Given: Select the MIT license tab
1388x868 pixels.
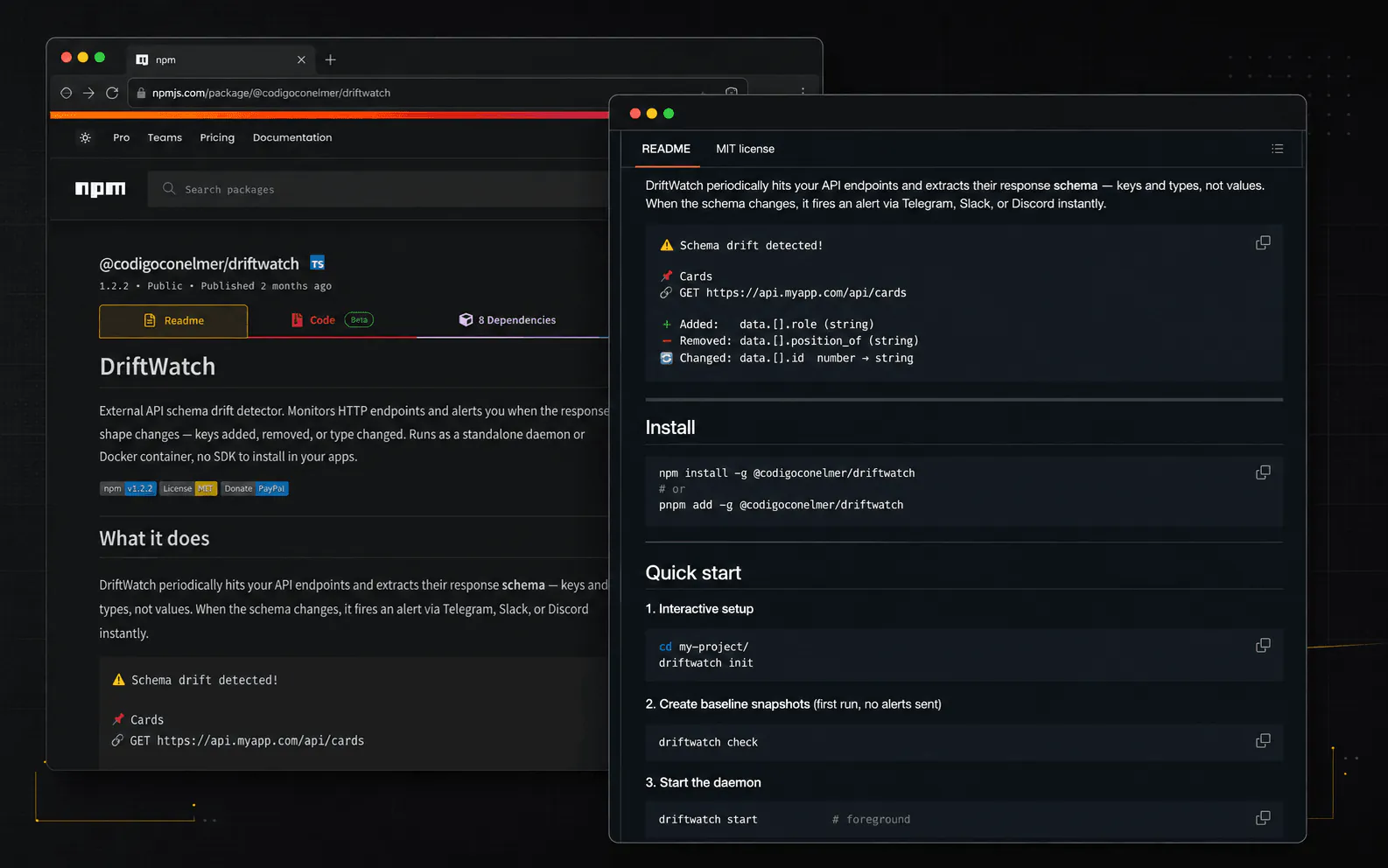Looking at the screenshot, I should [x=745, y=149].
